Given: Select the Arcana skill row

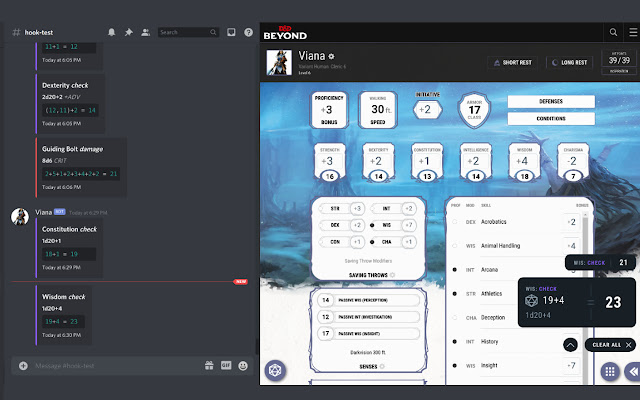Looking at the screenshot, I should [516, 270].
